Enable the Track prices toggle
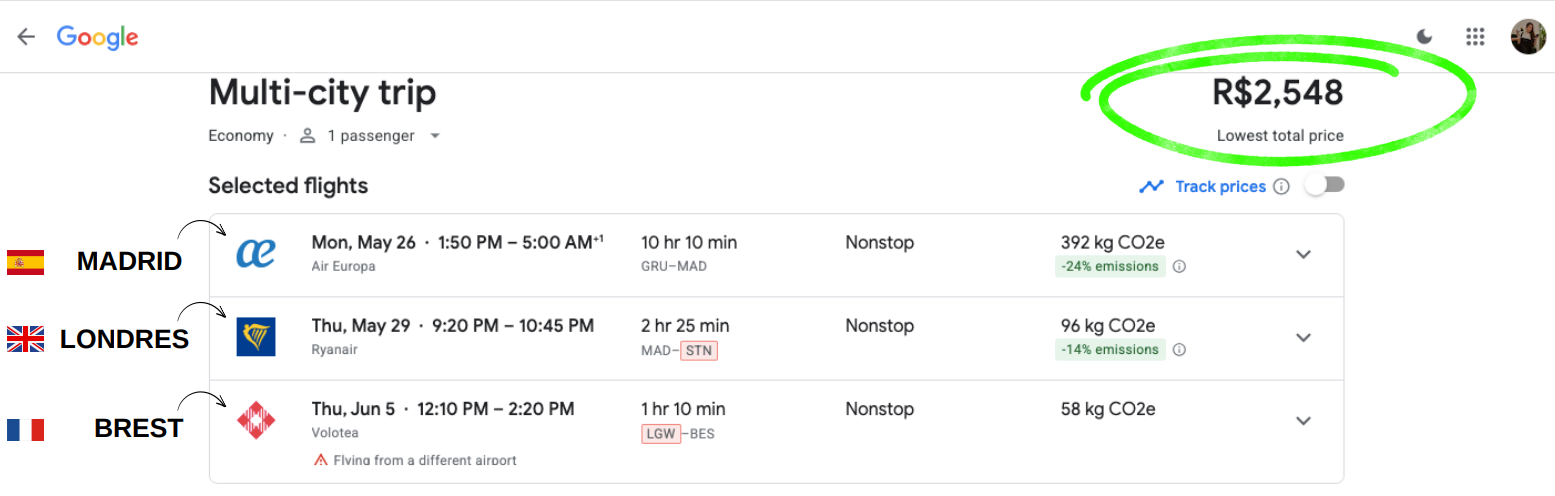Image resolution: width=1555 pixels, height=496 pixels. coord(1325,186)
